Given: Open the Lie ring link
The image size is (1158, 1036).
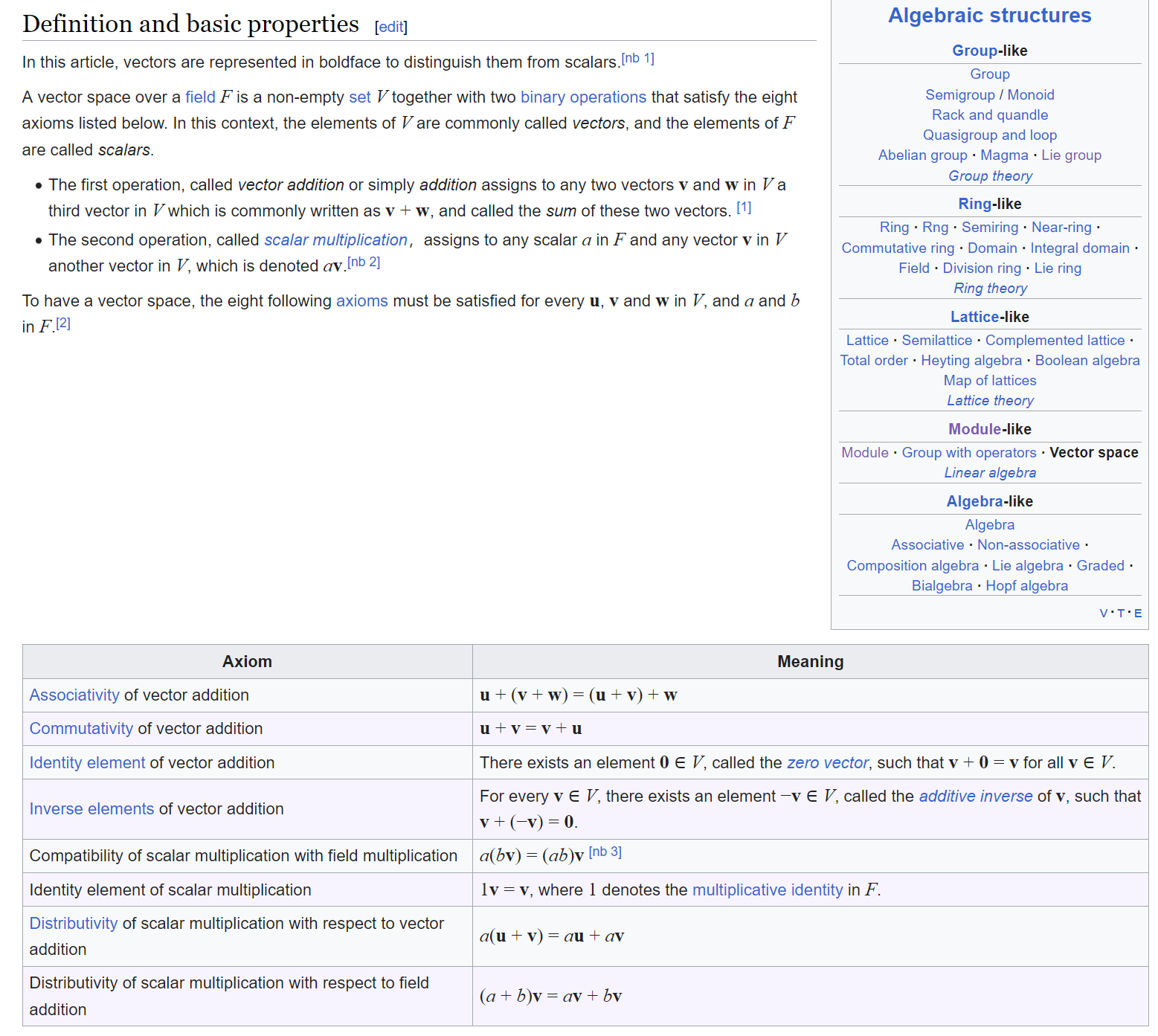Looking at the screenshot, I should [x=1058, y=268].
